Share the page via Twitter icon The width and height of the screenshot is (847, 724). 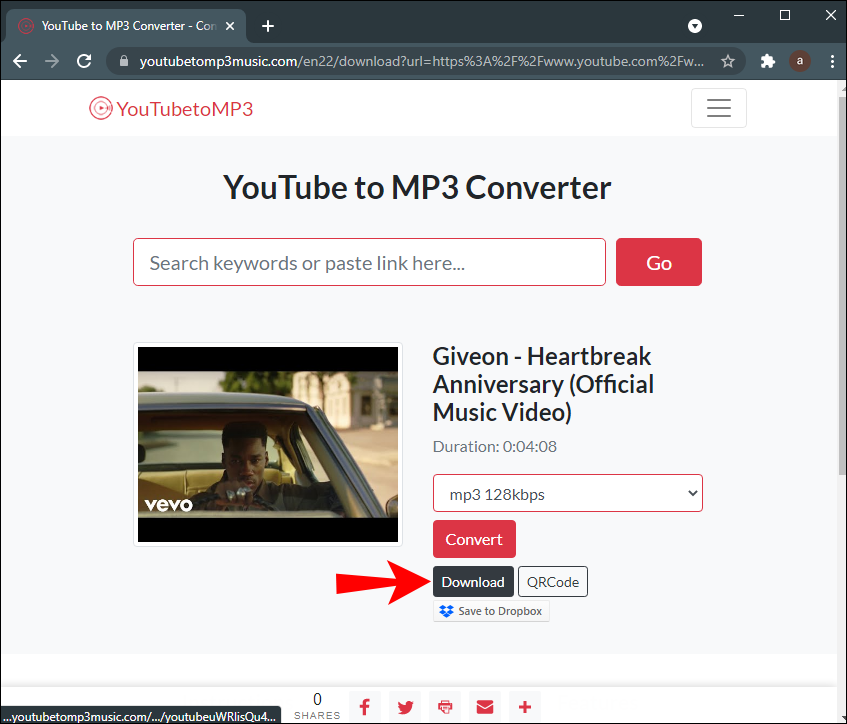405,706
